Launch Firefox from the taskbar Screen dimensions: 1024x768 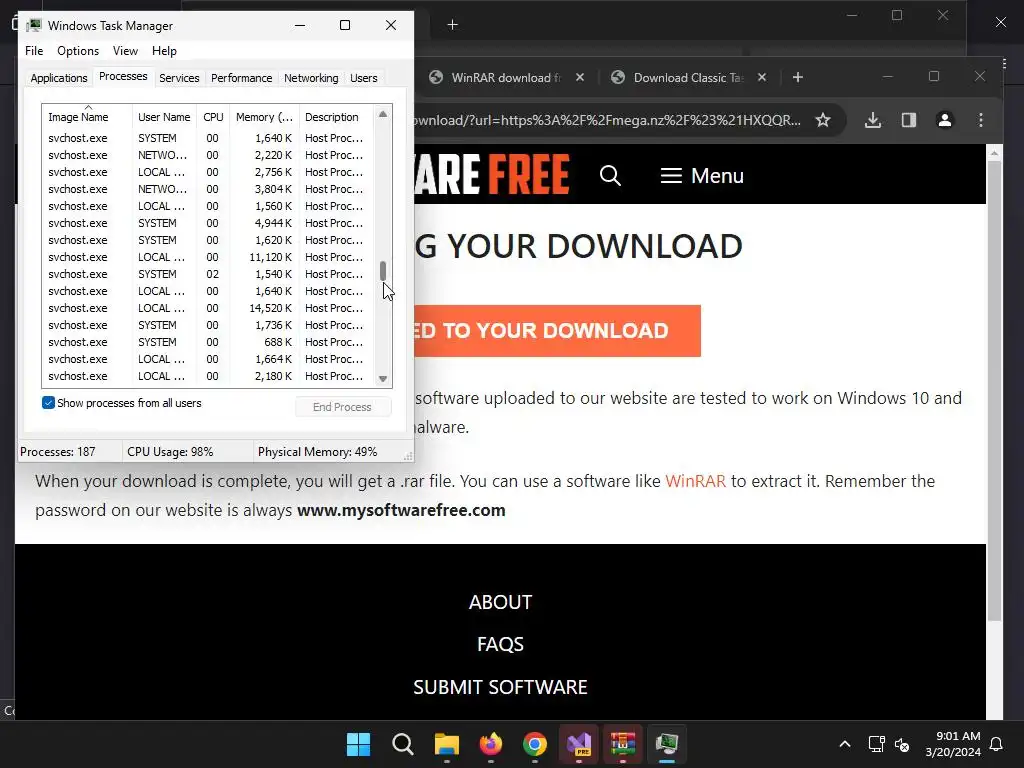pyautogui.click(x=490, y=744)
